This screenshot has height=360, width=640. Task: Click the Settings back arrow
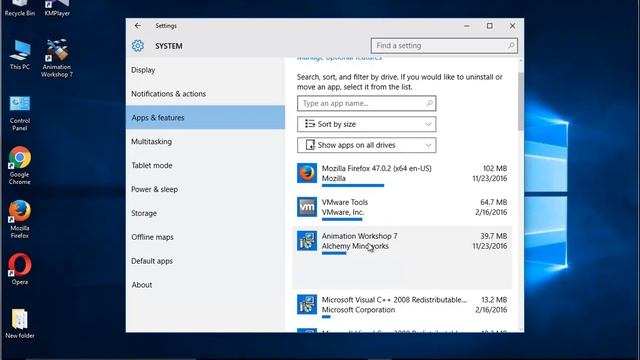[138, 26]
